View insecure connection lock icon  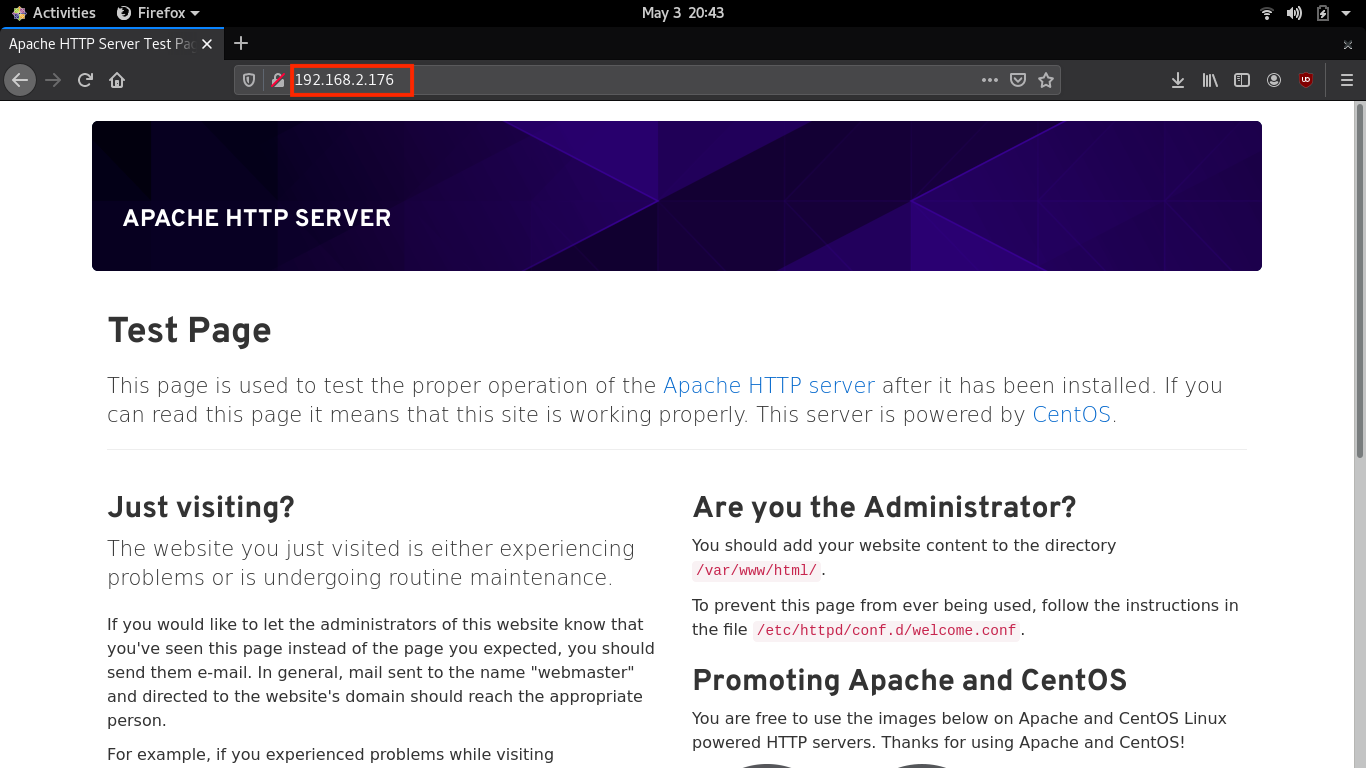(x=277, y=80)
